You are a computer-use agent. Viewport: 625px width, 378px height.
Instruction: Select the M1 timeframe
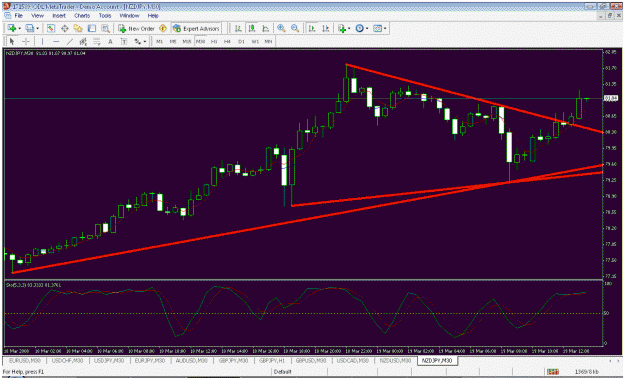click(159, 41)
